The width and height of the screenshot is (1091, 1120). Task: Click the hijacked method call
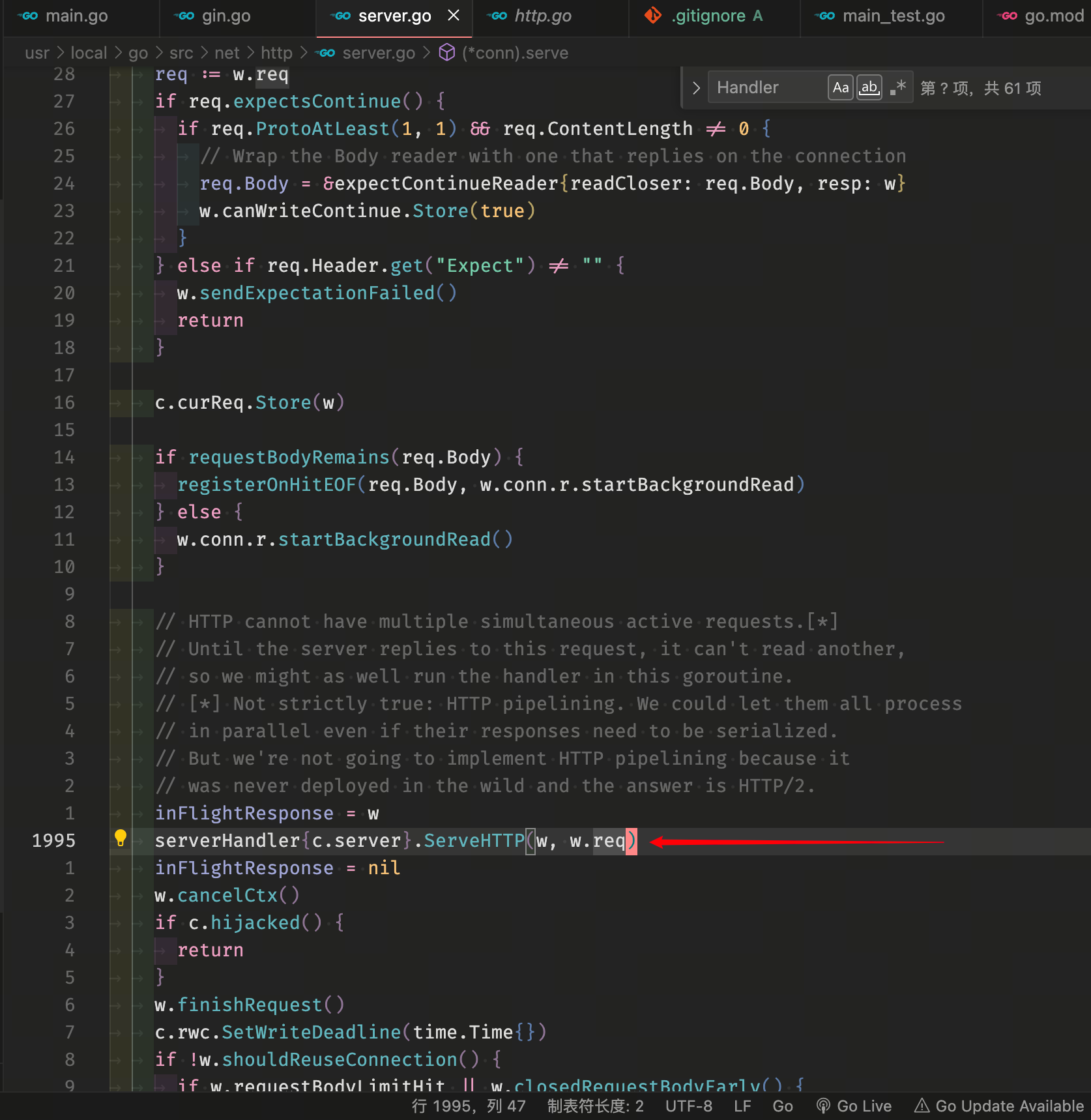255,923
